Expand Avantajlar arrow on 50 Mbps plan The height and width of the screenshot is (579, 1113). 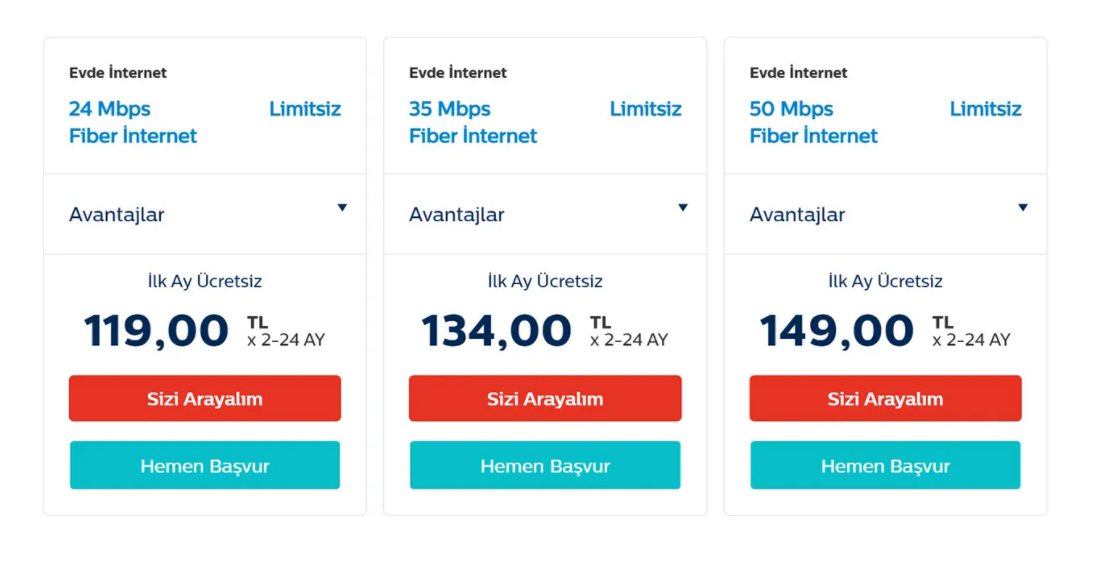(1023, 208)
